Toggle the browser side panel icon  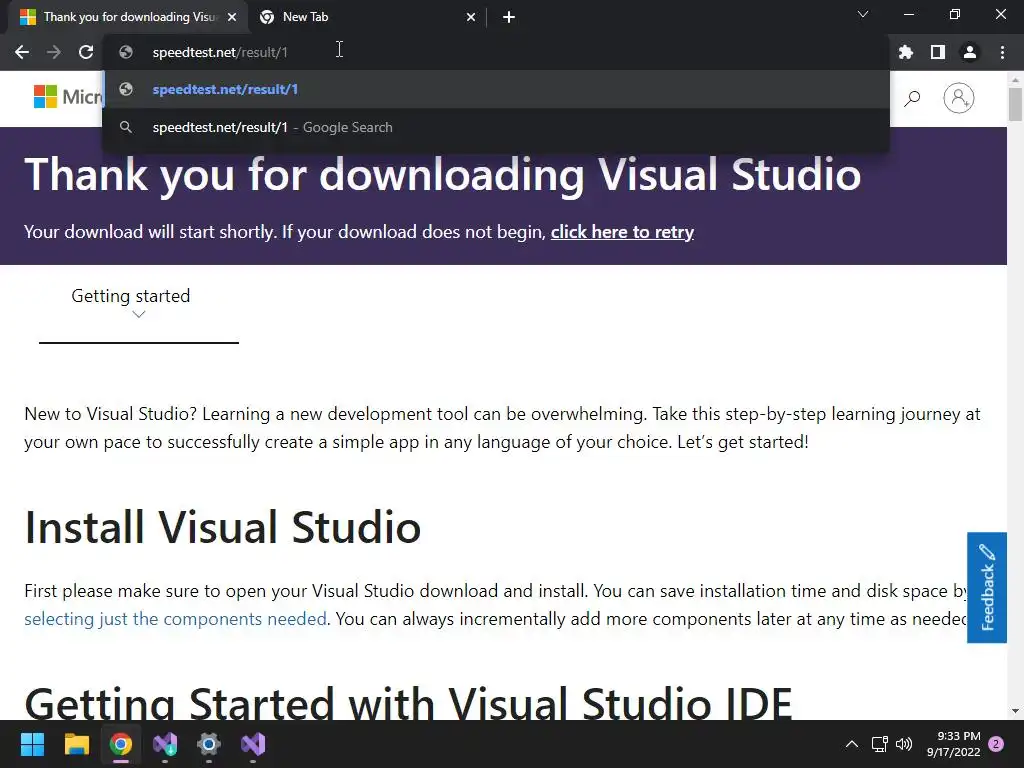click(938, 52)
